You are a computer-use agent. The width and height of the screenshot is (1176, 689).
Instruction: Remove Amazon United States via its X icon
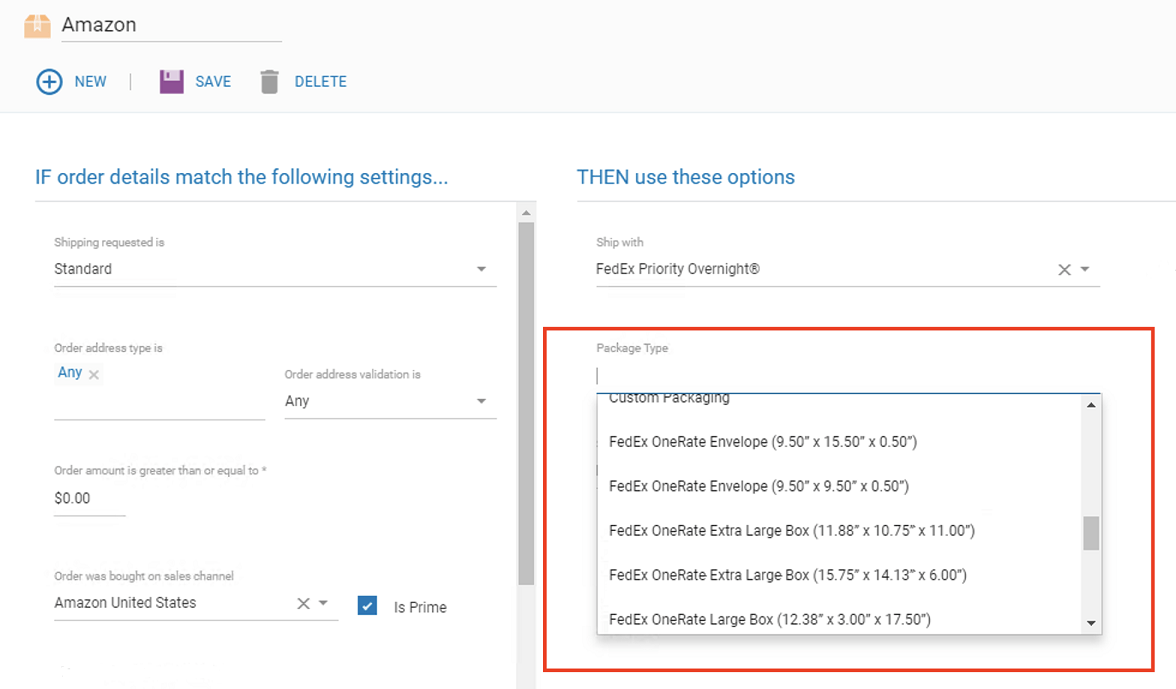(302, 602)
